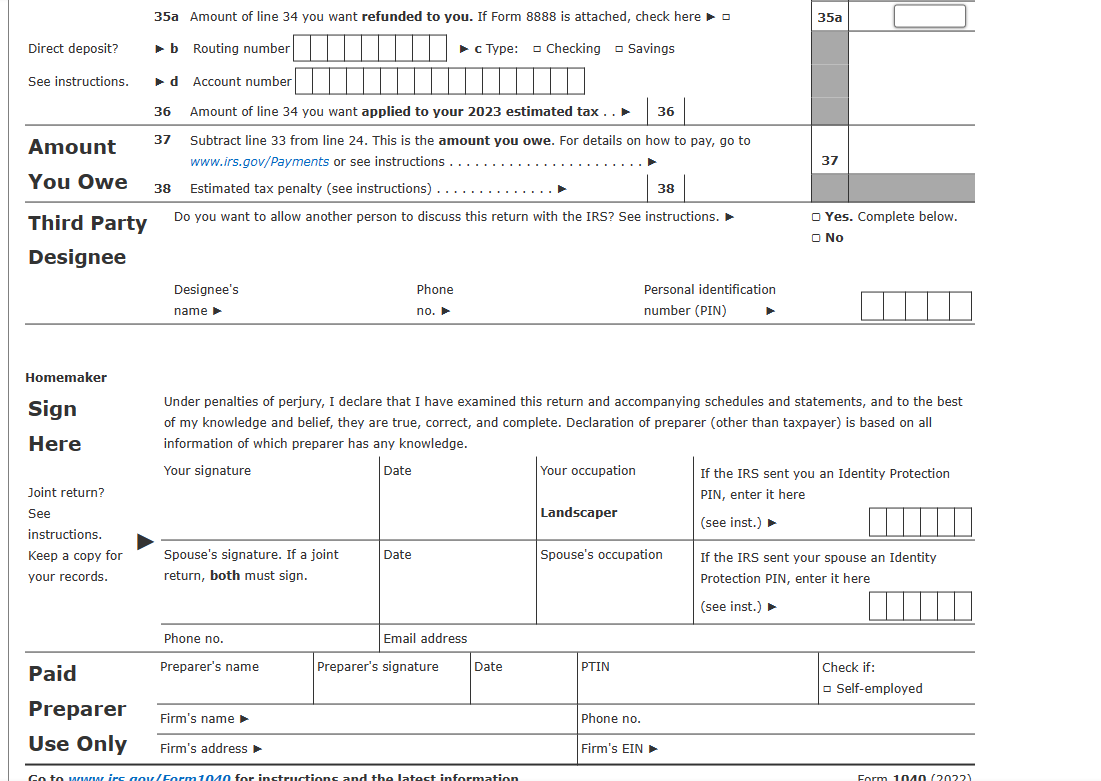This screenshot has width=1101, height=781.
Task: Click the Form 1040 (2022) footer text
Action: [914, 777]
